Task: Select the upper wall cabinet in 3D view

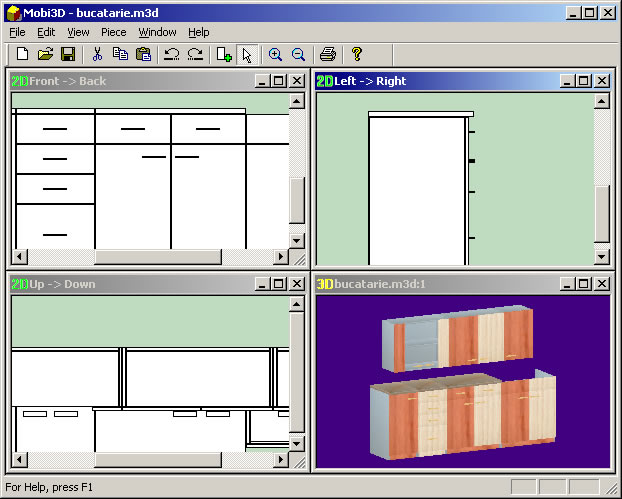Action: (458, 339)
